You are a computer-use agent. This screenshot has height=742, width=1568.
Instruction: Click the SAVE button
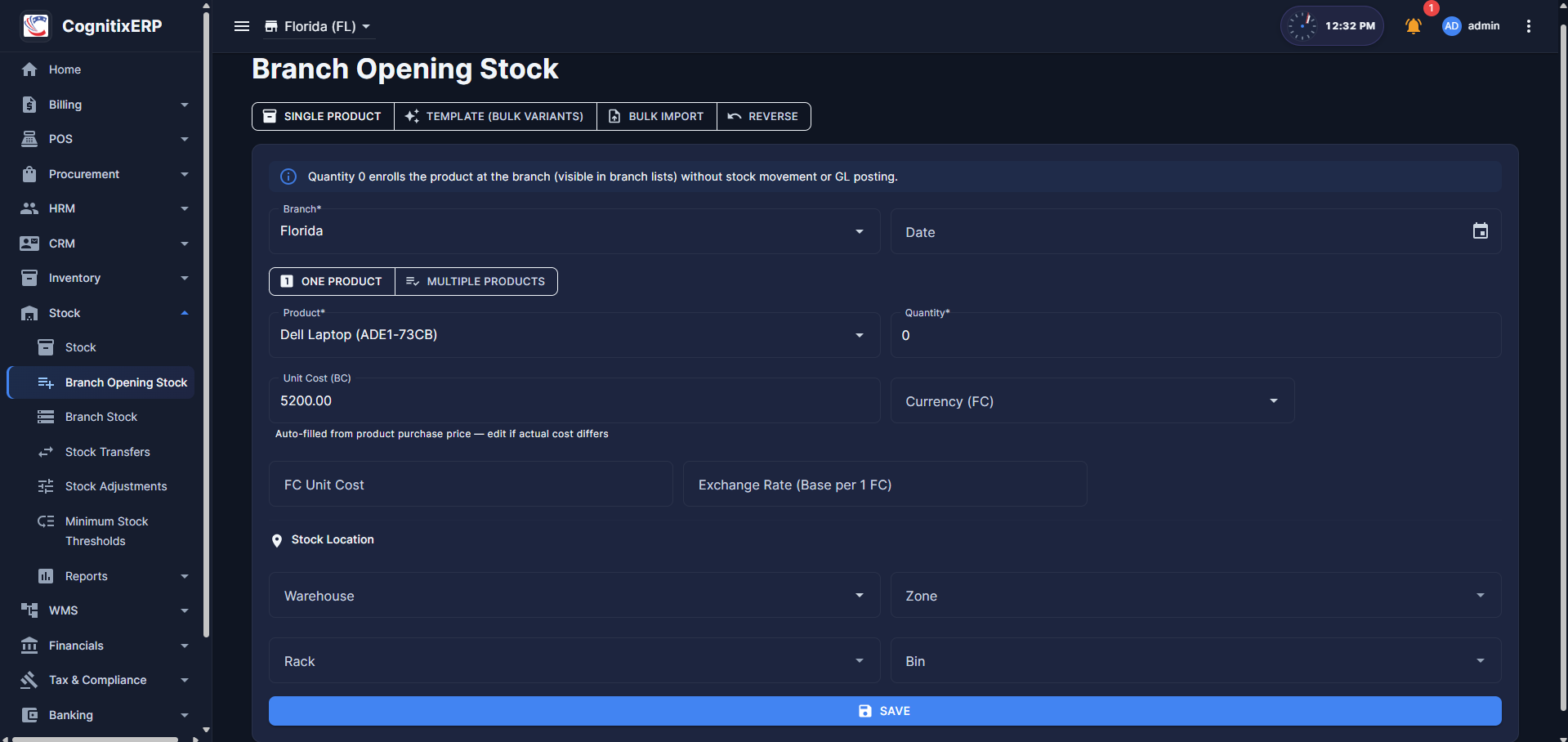pyautogui.click(x=885, y=711)
